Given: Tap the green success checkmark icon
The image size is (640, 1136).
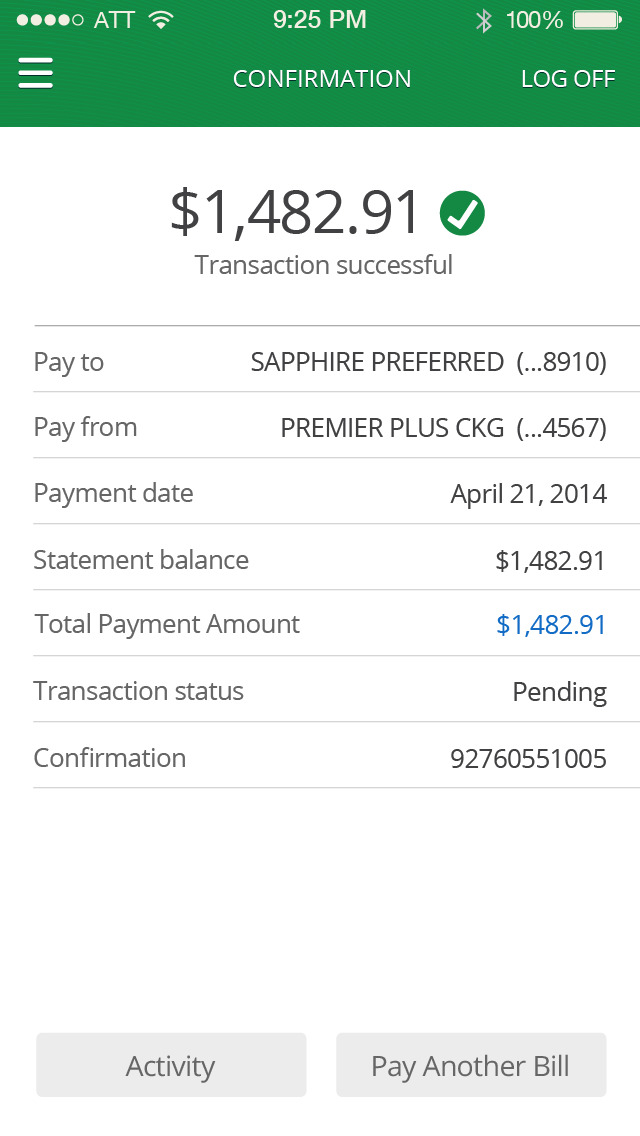Looking at the screenshot, I should click(462, 213).
